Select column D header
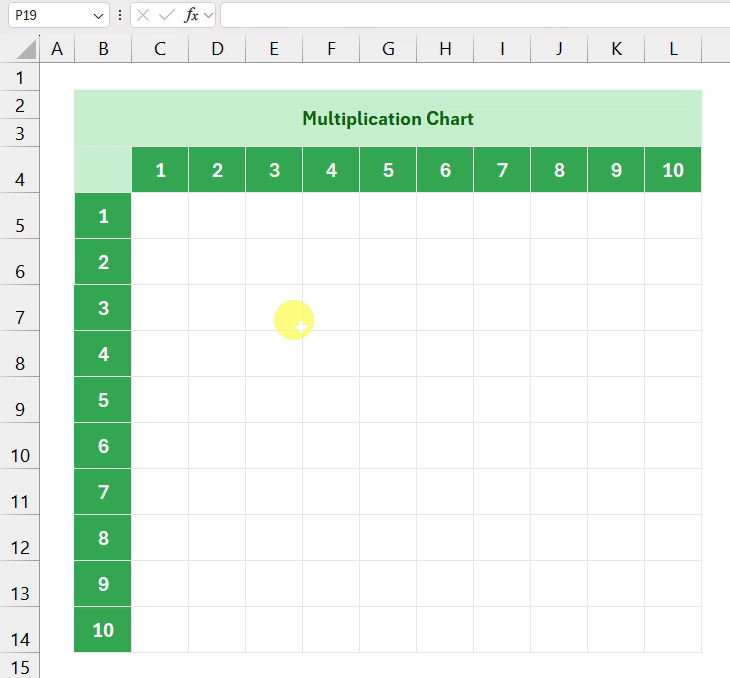This screenshot has height=678, width=730. tap(217, 49)
